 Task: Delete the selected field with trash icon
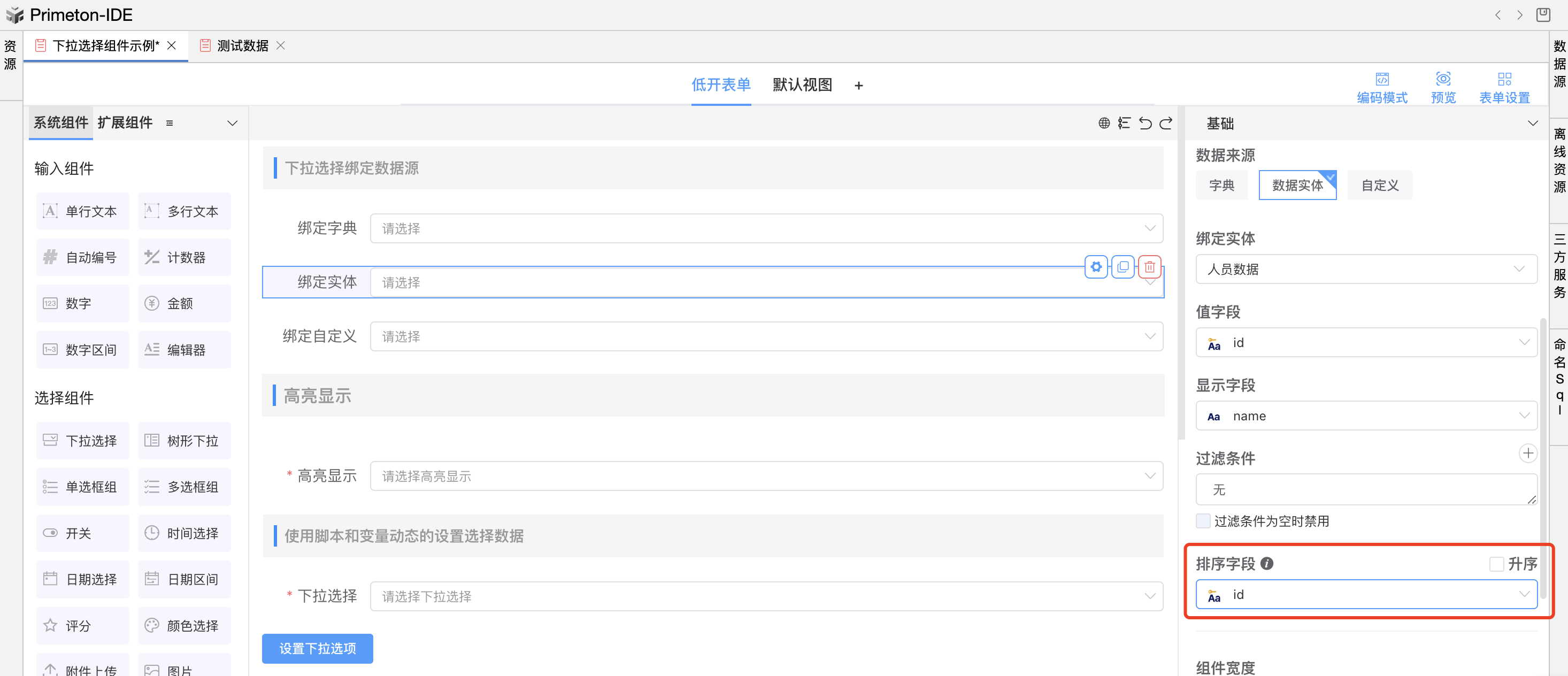click(1149, 266)
